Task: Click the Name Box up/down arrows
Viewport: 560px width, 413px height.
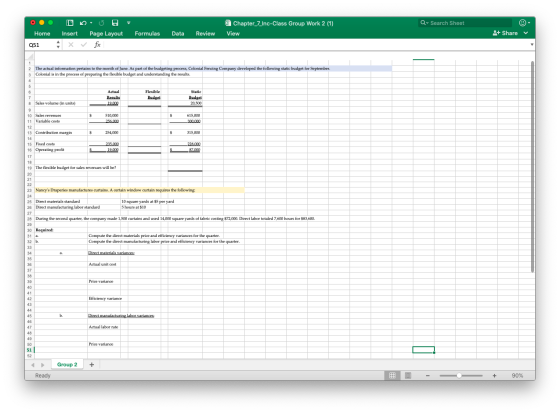Action: pyautogui.click(x=58, y=45)
